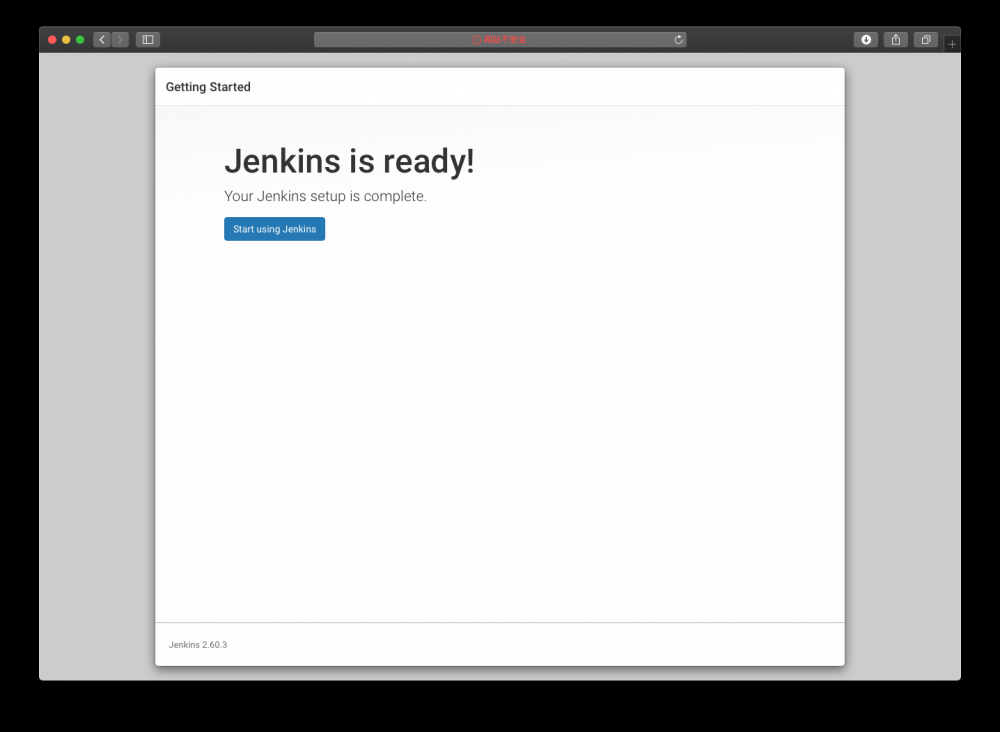Show all tabs overview icon
Image resolution: width=1000 pixels, height=732 pixels.
point(925,40)
